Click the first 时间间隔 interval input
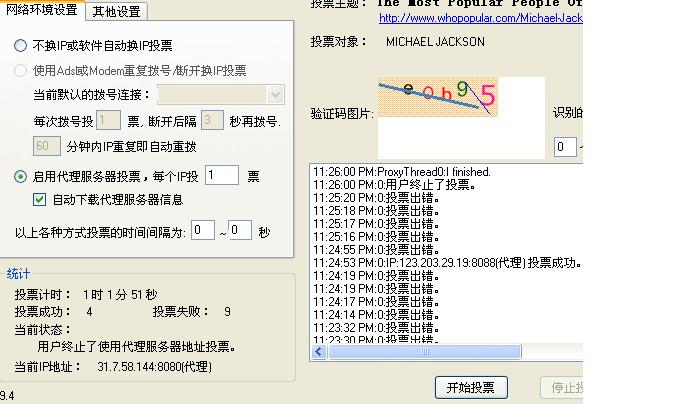The image size is (683, 404). pos(203,231)
